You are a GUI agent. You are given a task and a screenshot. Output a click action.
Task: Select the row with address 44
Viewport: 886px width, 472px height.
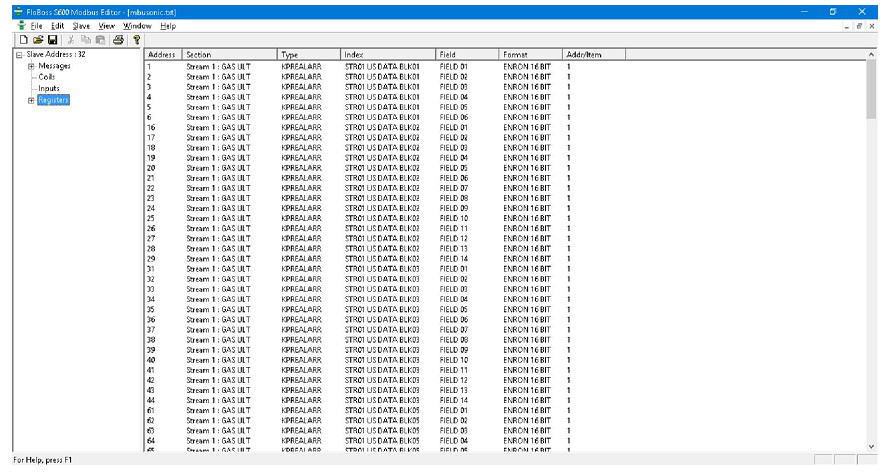pos(505,400)
